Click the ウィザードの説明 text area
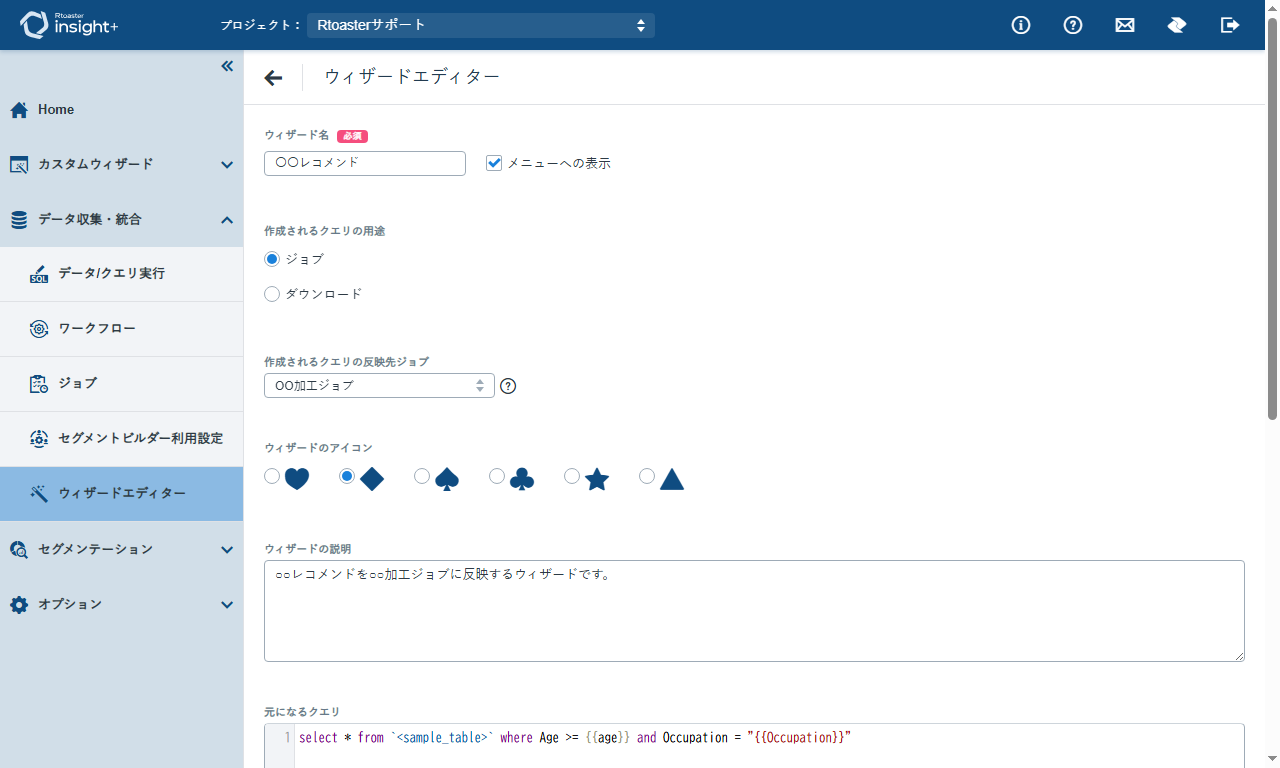Viewport: 1280px width, 768px height. coord(754,611)
